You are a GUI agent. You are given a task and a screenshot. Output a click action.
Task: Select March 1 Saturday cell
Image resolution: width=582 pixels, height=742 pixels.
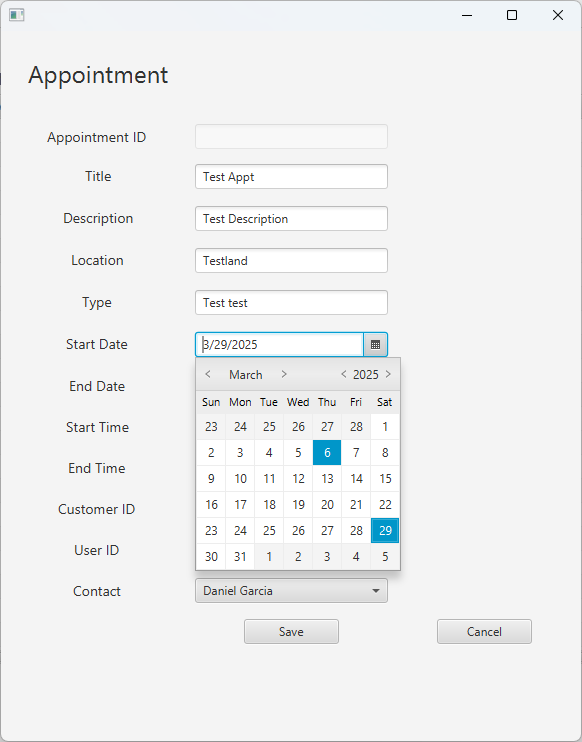pyautogui.click(x=385, y=426)
